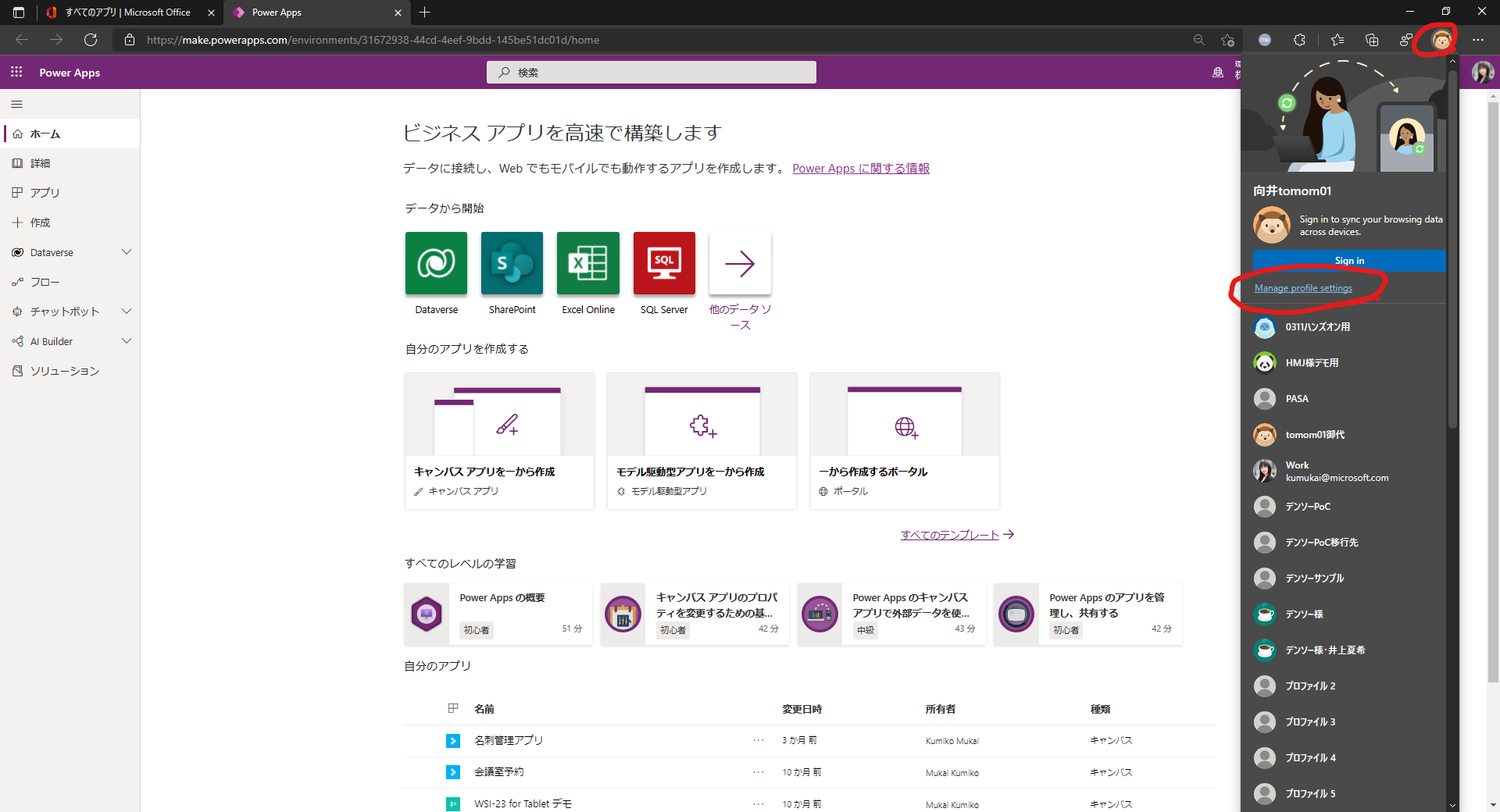This screenshot has width=1500, height=812.
Task: Expand the Dataverse navigation section
Action: (x=127, y=252)
